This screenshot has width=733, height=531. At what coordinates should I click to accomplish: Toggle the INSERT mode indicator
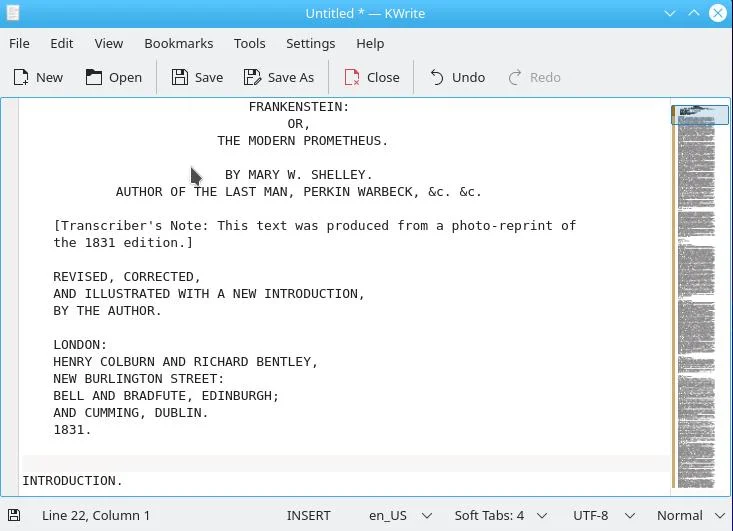pyautogui.click(x=309, y=516)
